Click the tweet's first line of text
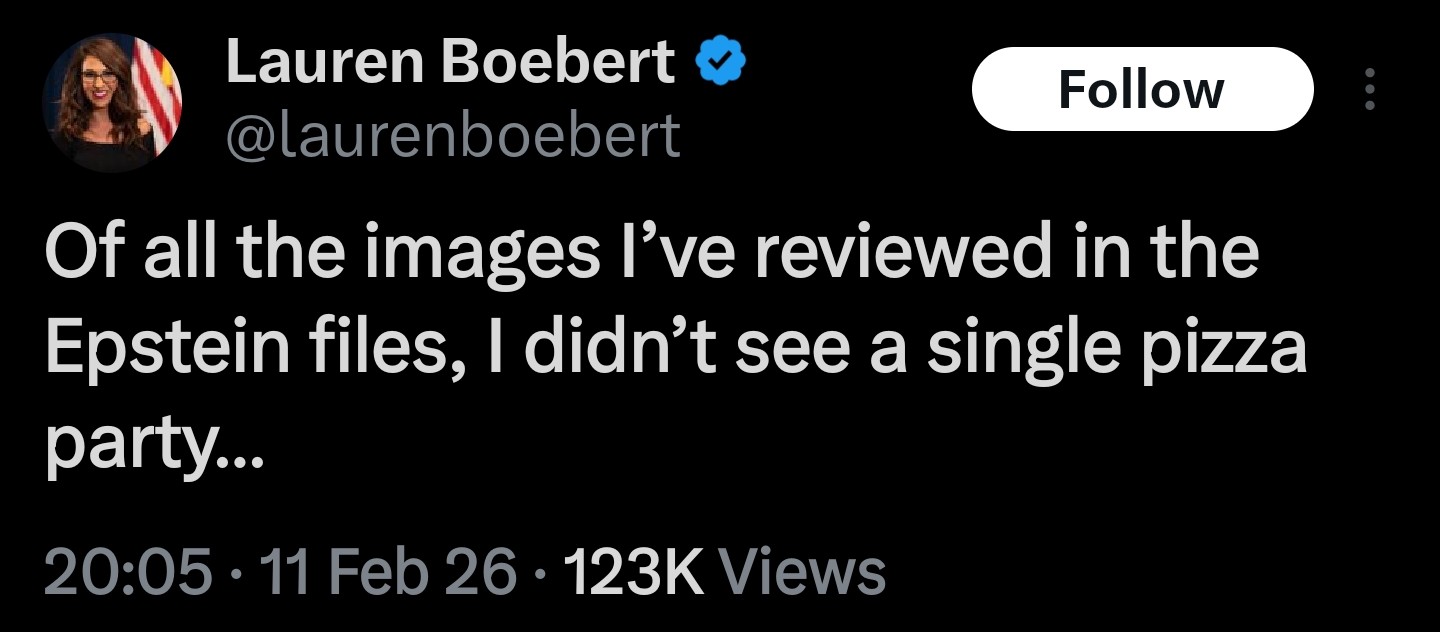1440x632 pixels. [650, 252]
